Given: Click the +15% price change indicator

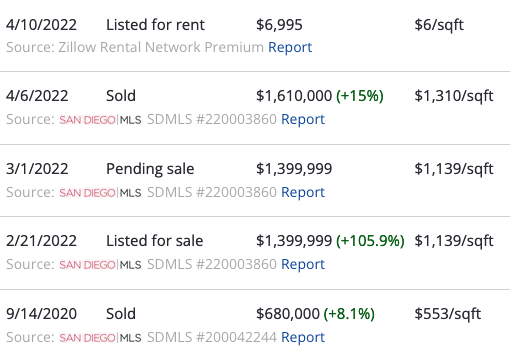Looking at the screenshot, I should 360,96.
